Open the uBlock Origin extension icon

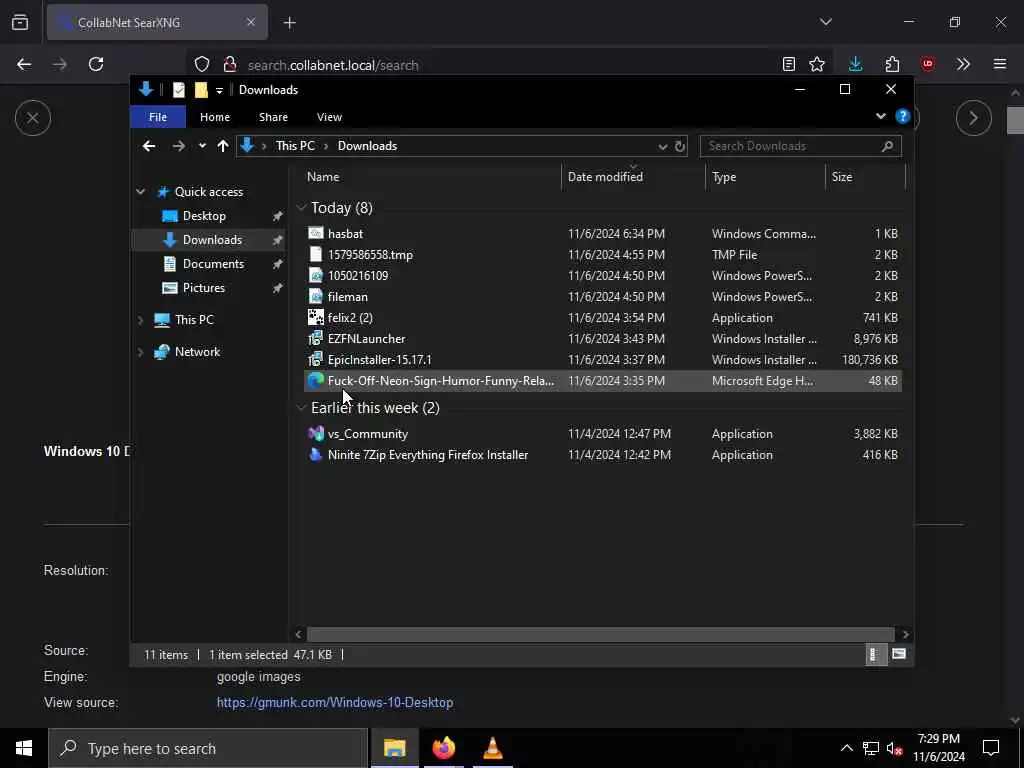pos(927,64)
